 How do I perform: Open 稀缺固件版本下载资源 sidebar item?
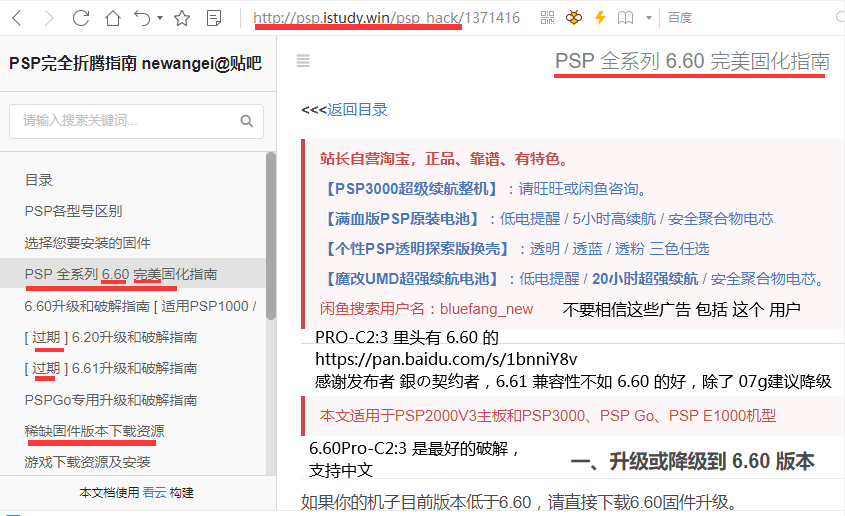pos(94,431)
